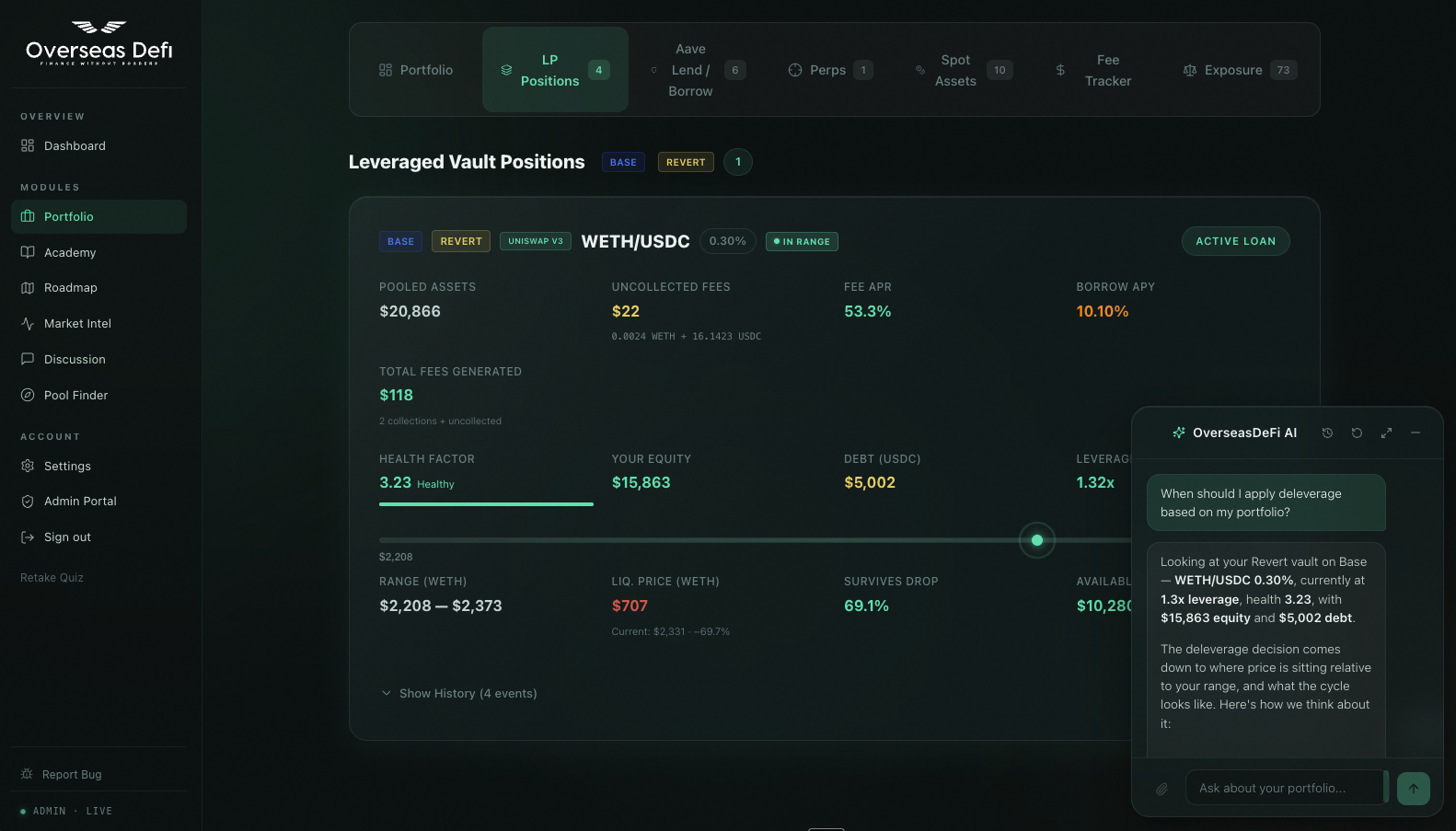
Task: Click the debt value $5,002
Action: point(870,482)
